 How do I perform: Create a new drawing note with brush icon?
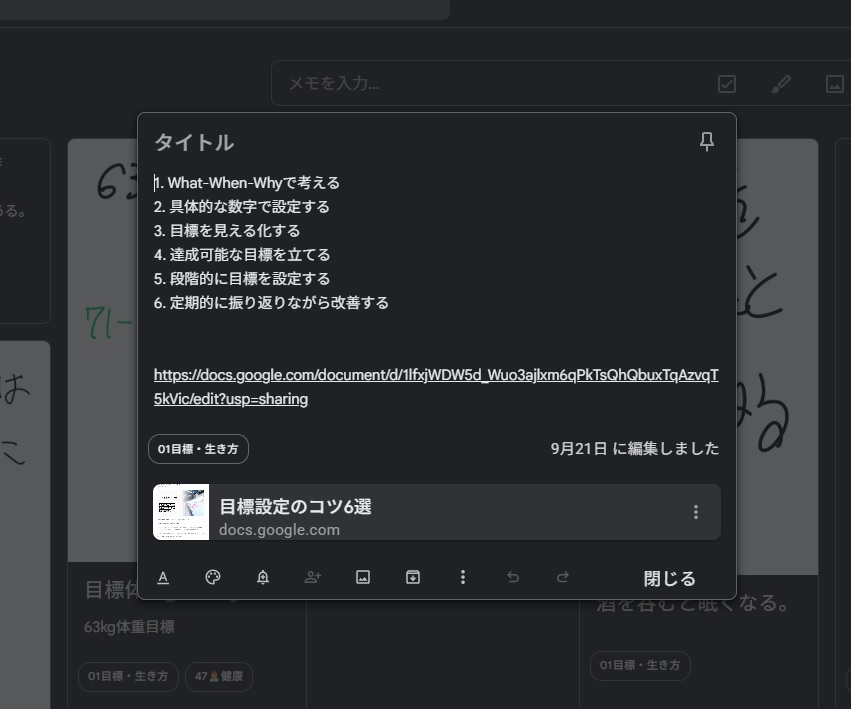[x=781, y=84]
